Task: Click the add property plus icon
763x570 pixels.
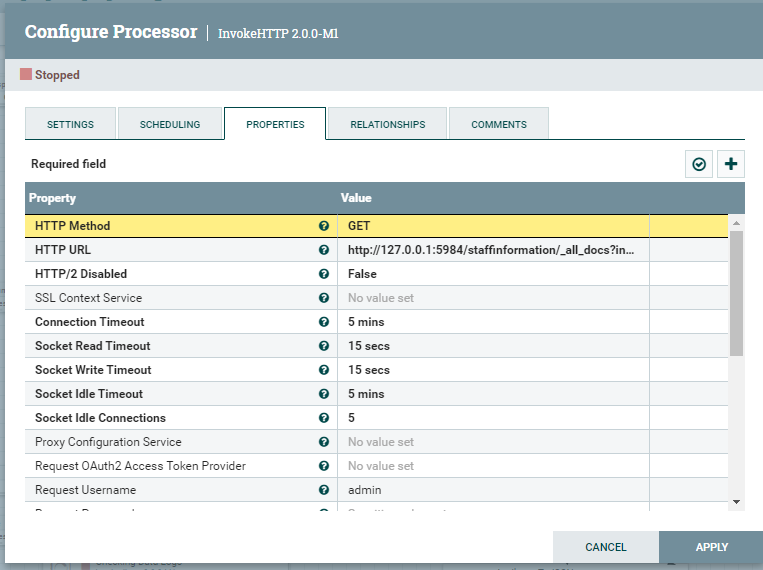Action: (x=731, y=164)
